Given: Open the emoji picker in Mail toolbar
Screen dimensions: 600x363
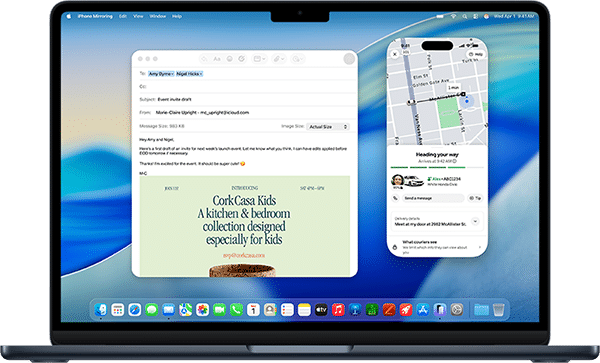Looking at the screenshot, I should pyautogui.click(x=230, y=59).
